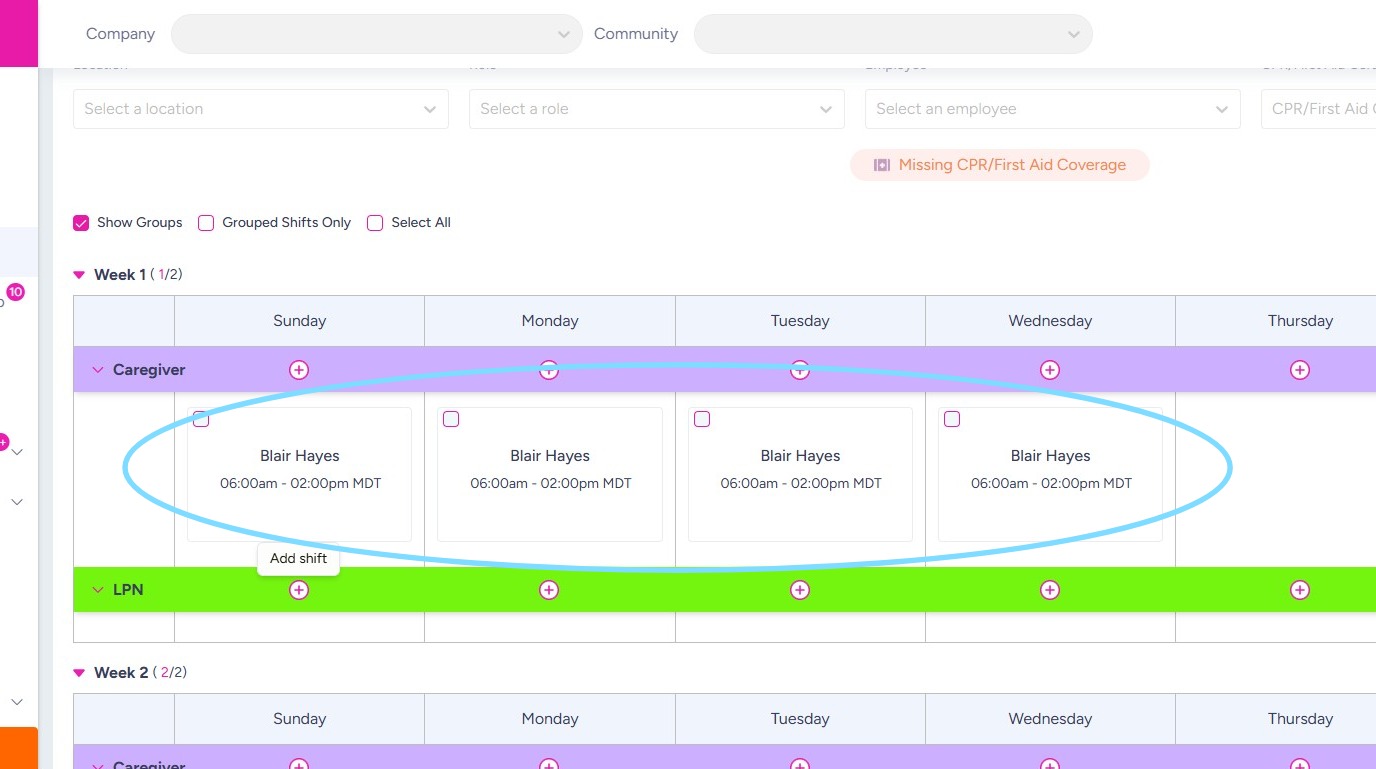Add an LPN shift on Wednesday
Image resolution: width=1376 pixels, height=769 pixels.
click(1050, 590)
